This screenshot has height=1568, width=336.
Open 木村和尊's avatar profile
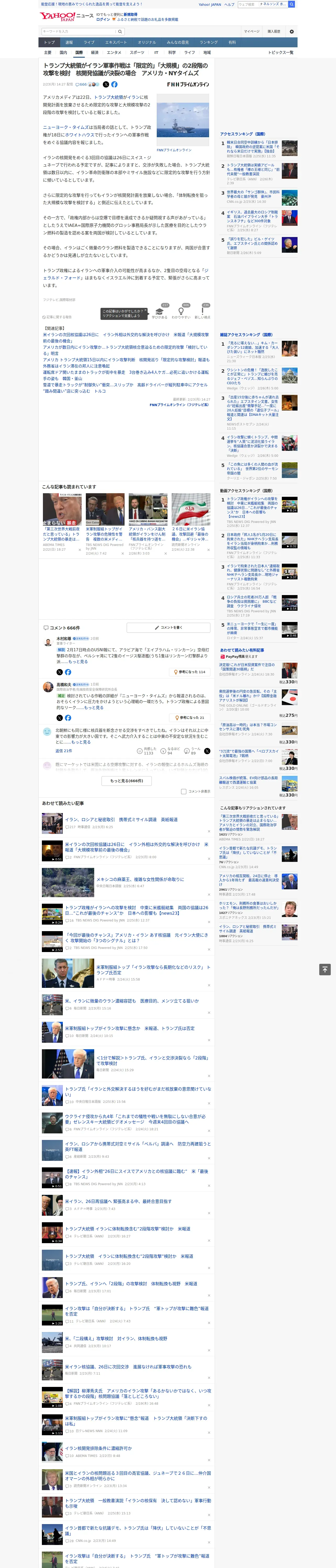[x=48, y=642]
